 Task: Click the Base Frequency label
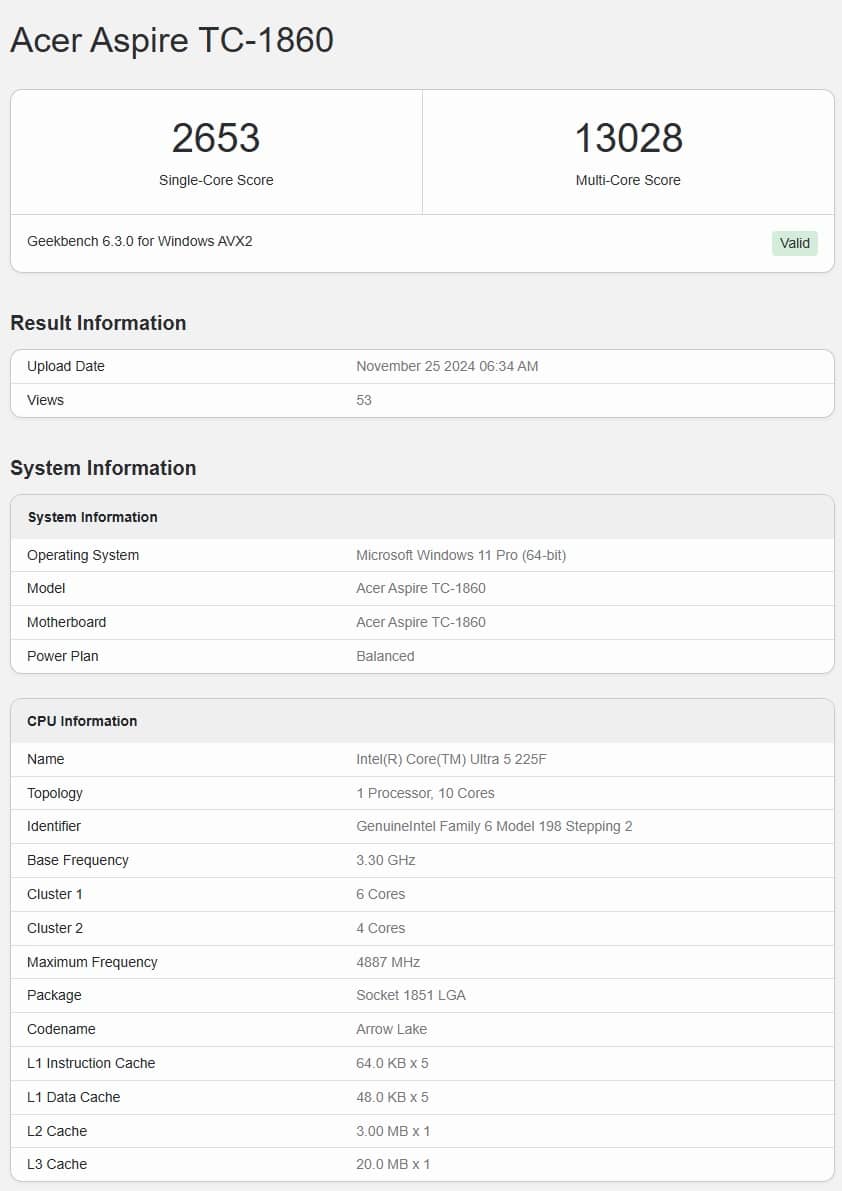77,861
